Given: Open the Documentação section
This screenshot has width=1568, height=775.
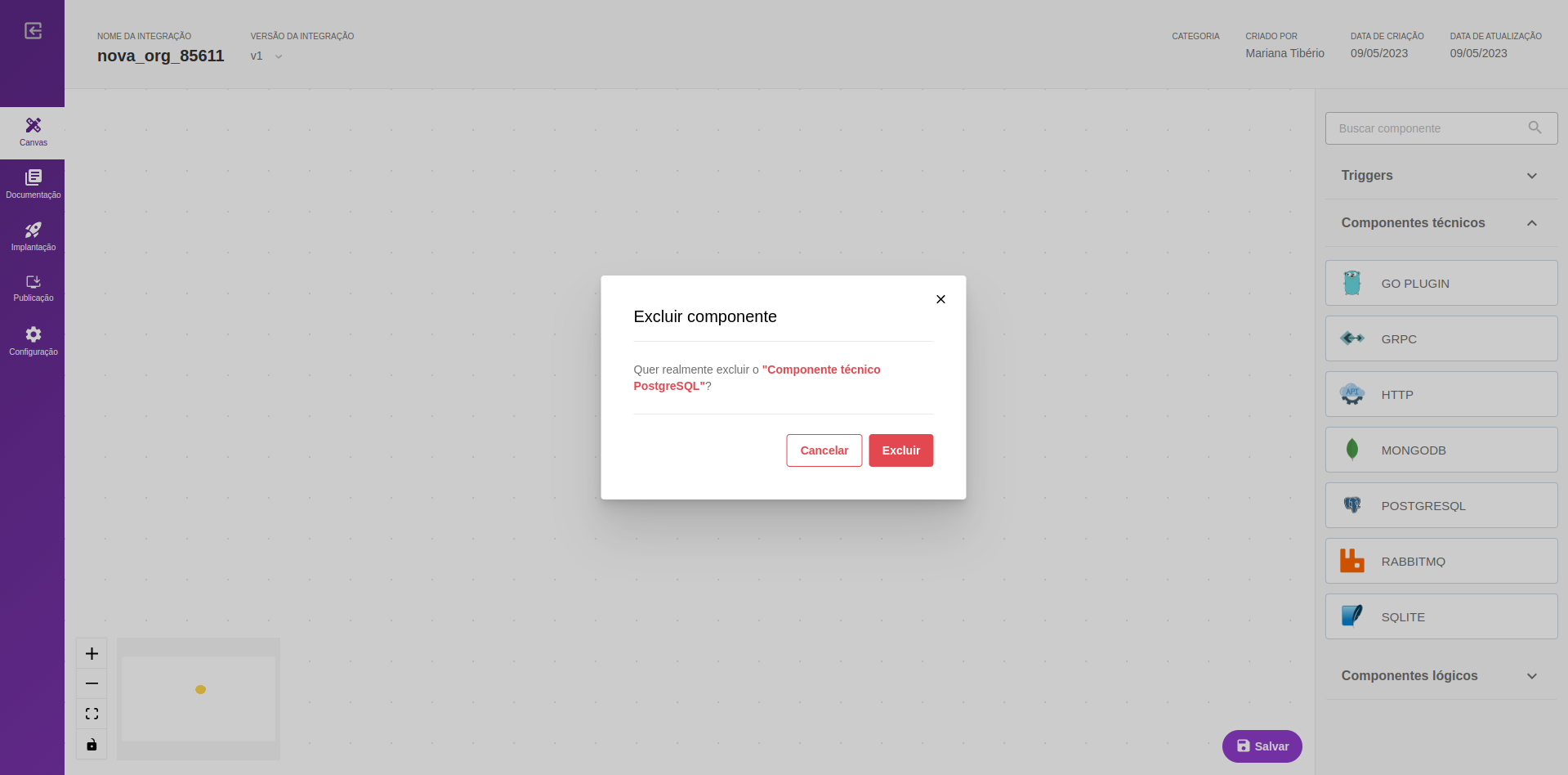Looking at the screenshot, I should click(x=33, y=184).
